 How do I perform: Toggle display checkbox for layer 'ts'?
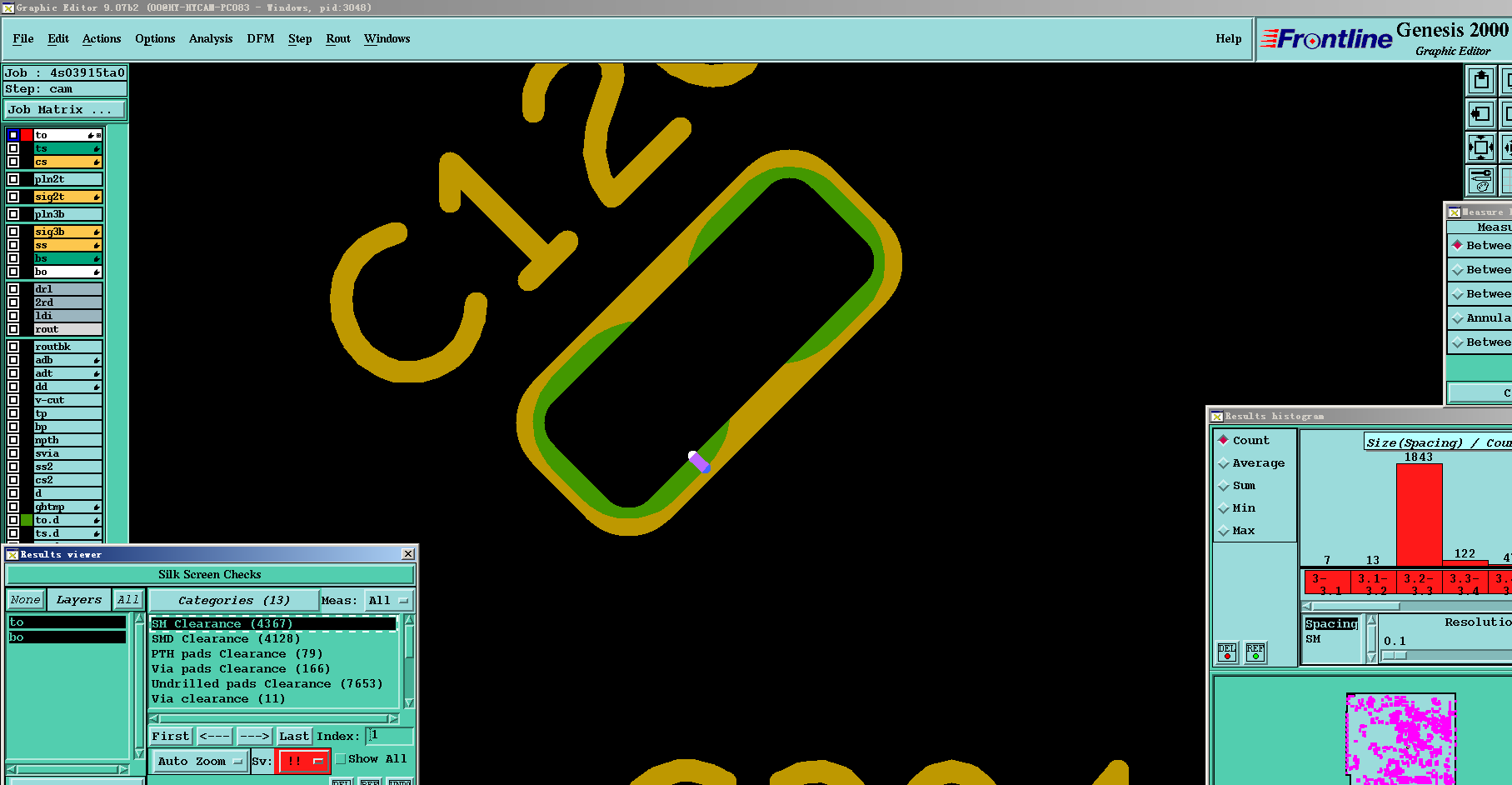[x=13, y=148]
